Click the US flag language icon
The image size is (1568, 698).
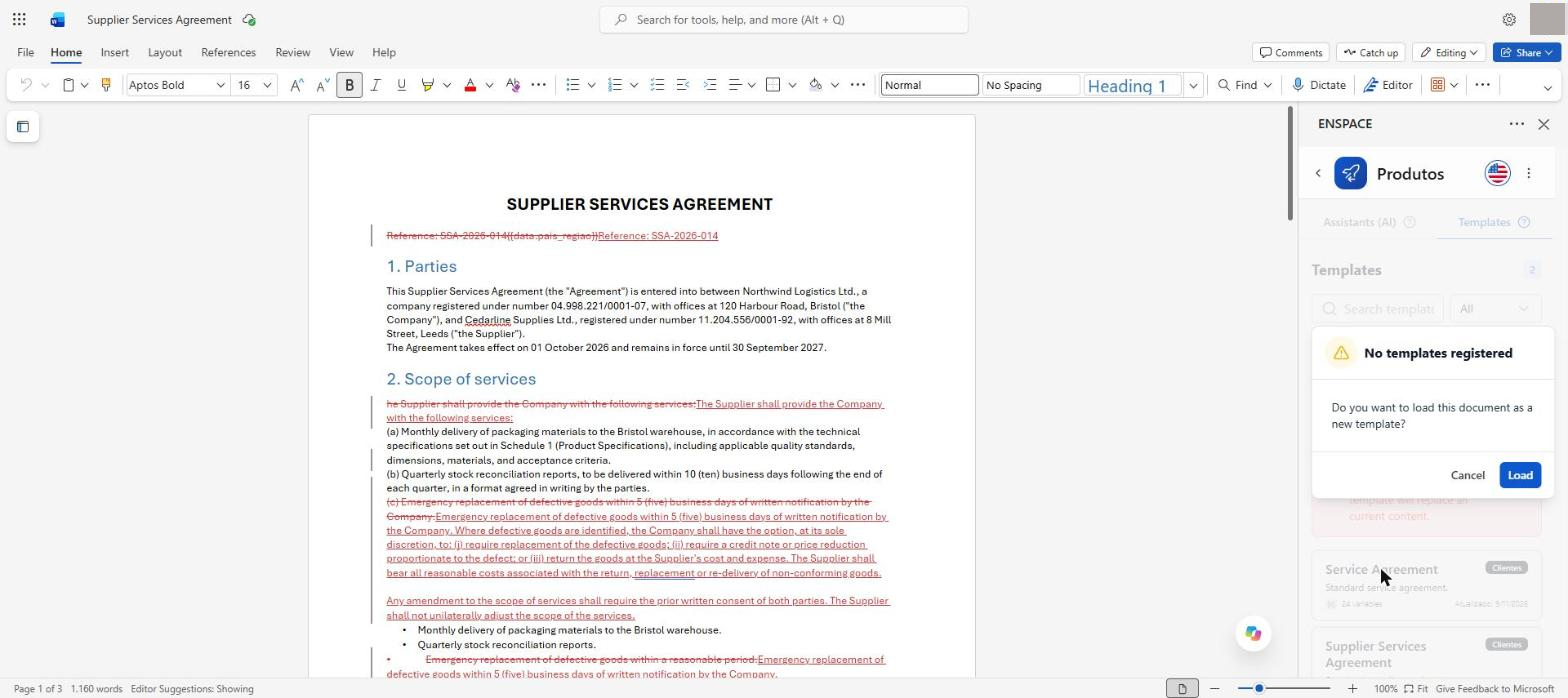point(1497,173)
